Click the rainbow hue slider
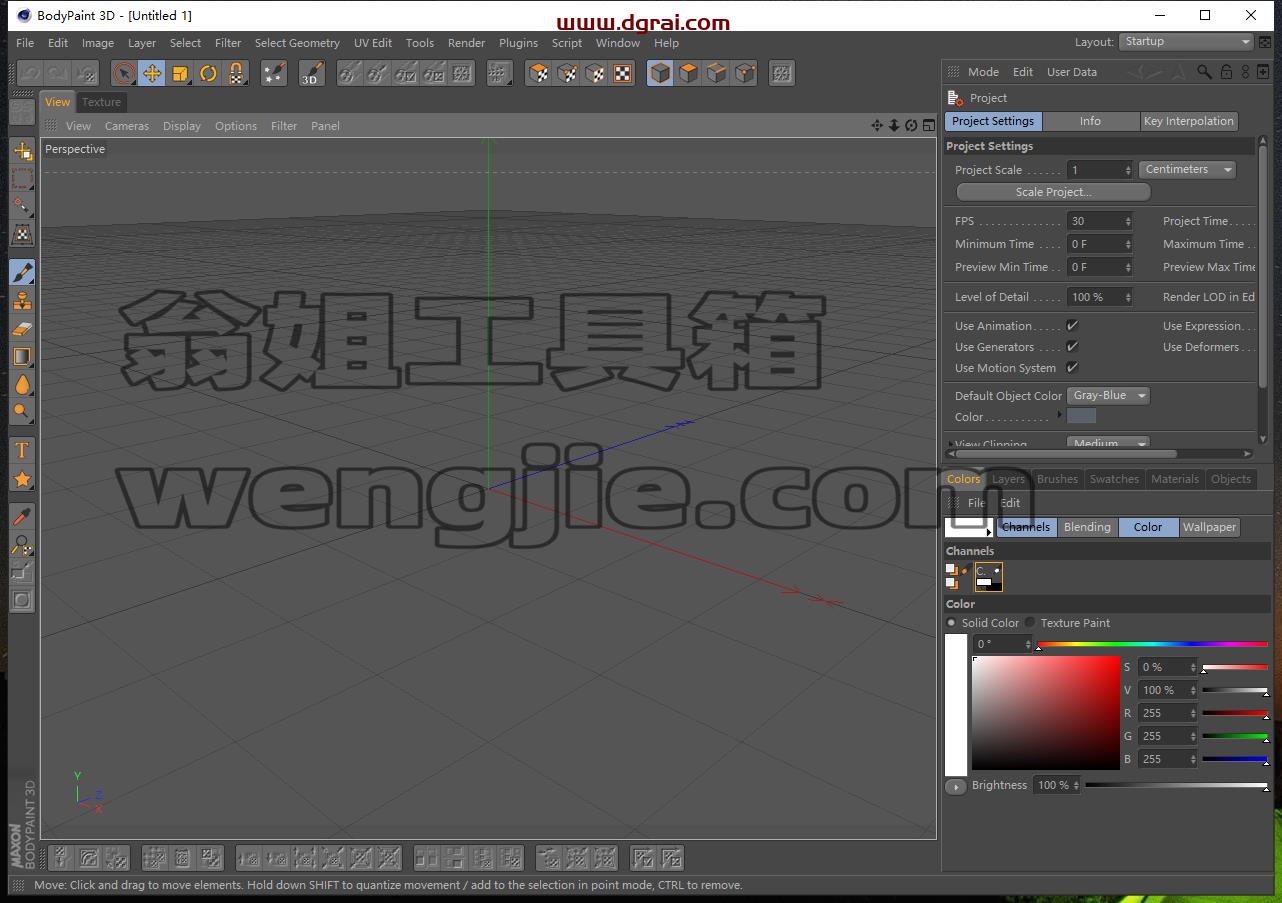 coord(1152,644)
